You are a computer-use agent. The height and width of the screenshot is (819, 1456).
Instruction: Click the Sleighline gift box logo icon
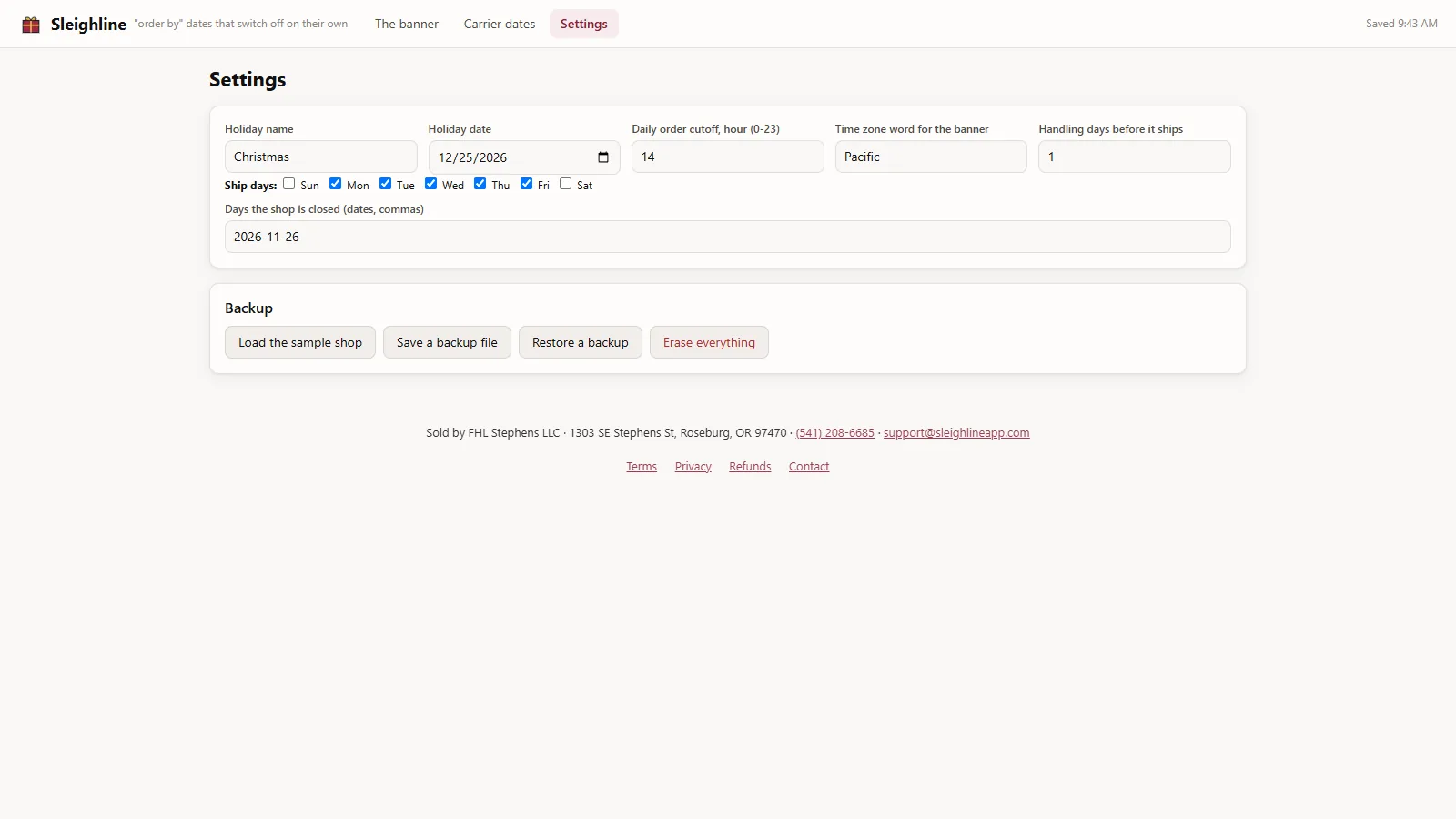[x=31, y=25]
